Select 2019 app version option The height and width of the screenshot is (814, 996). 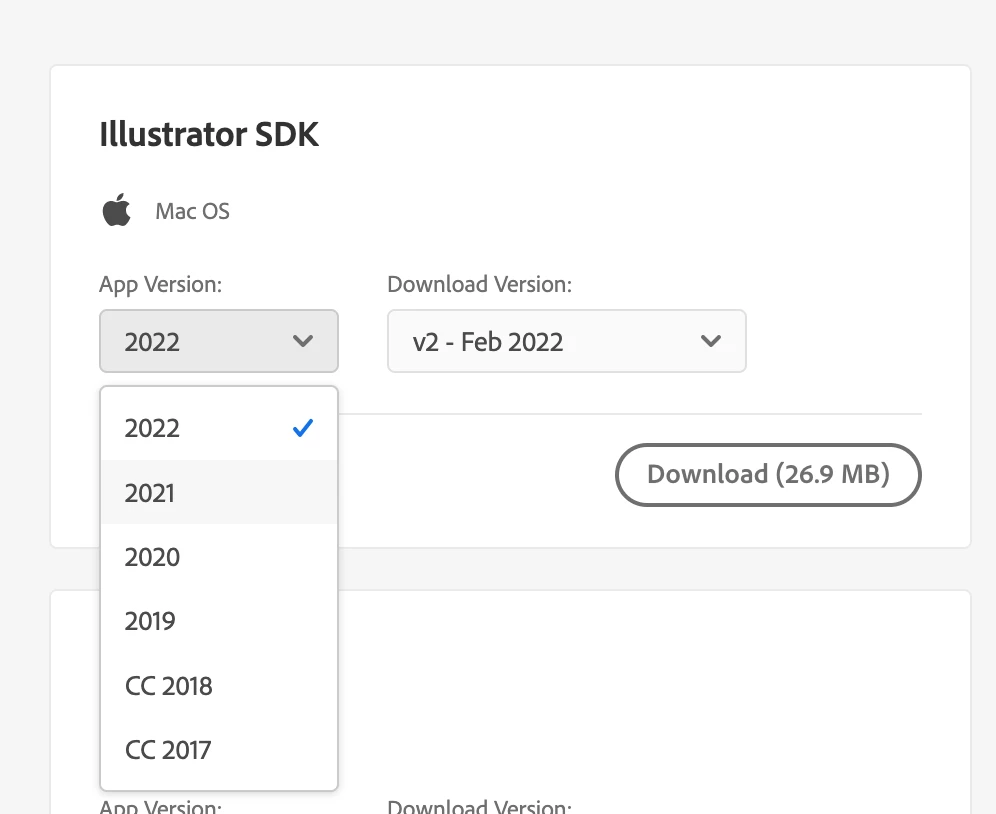pyautogui.click(x=219, y=621)
